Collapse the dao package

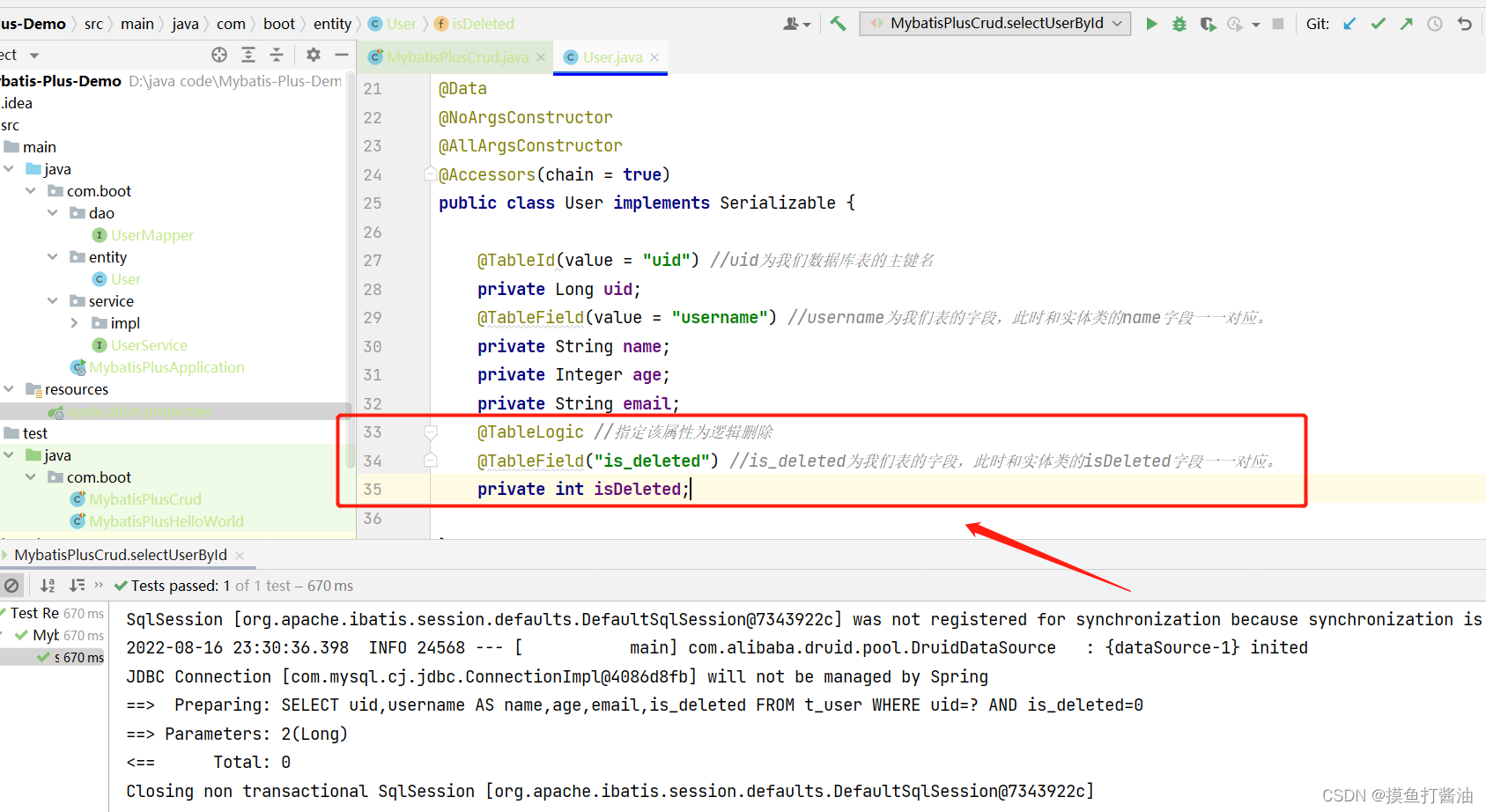(53, 213)
